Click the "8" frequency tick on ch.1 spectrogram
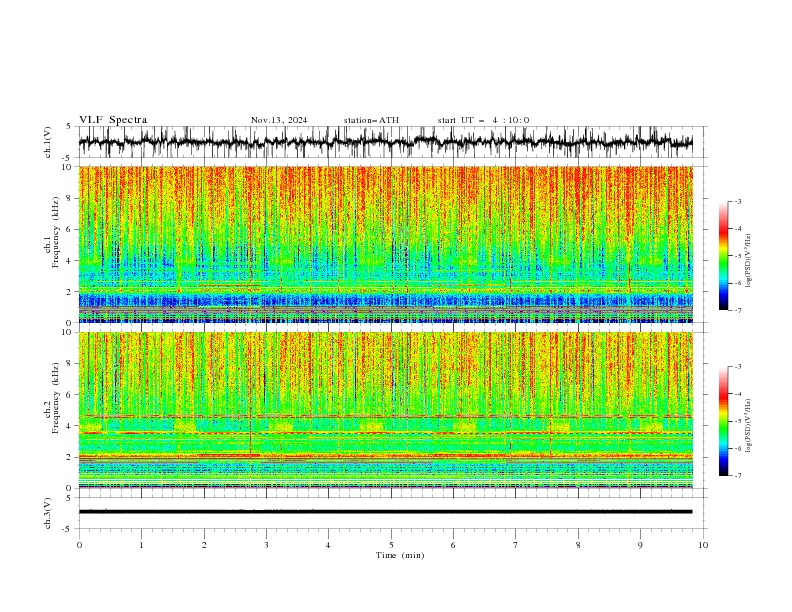Image resolution: width=792 pixels, height=612 pixels. tap(70, 198)
